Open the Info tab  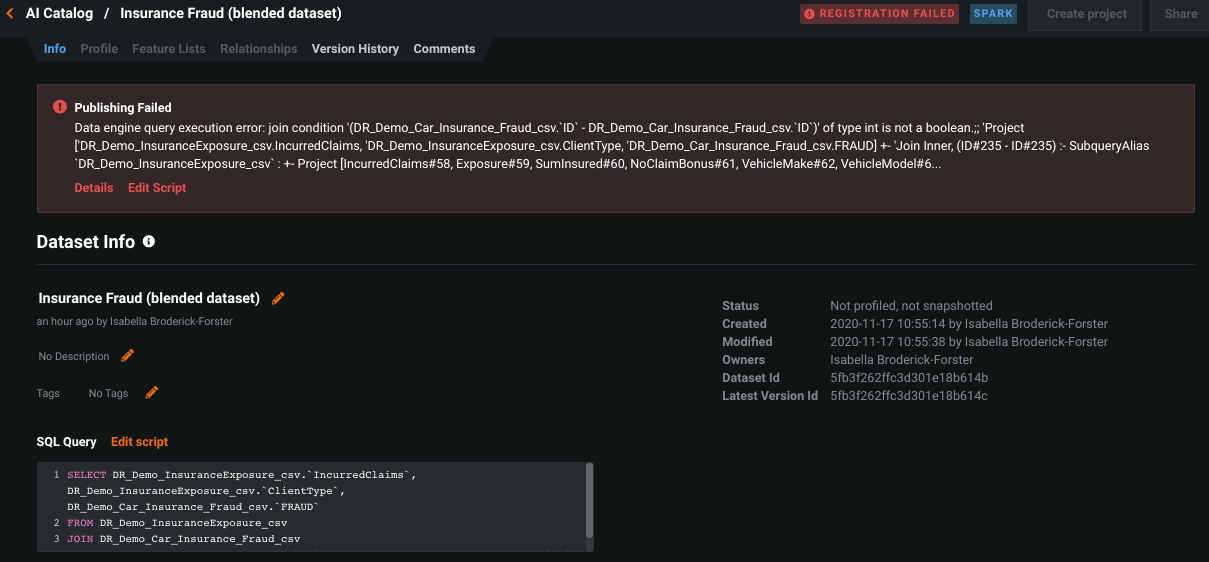click(55, 49)
